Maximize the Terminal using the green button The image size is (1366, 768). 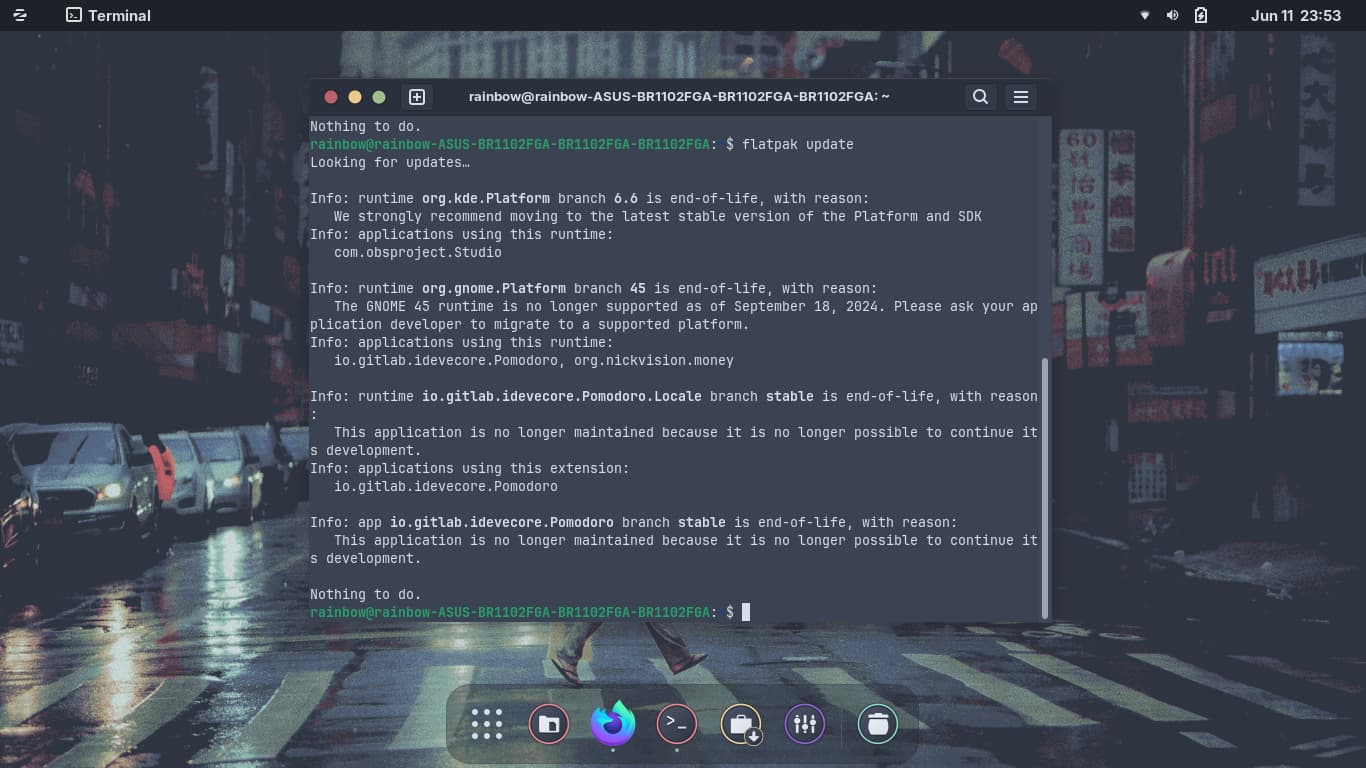point(379,97)
